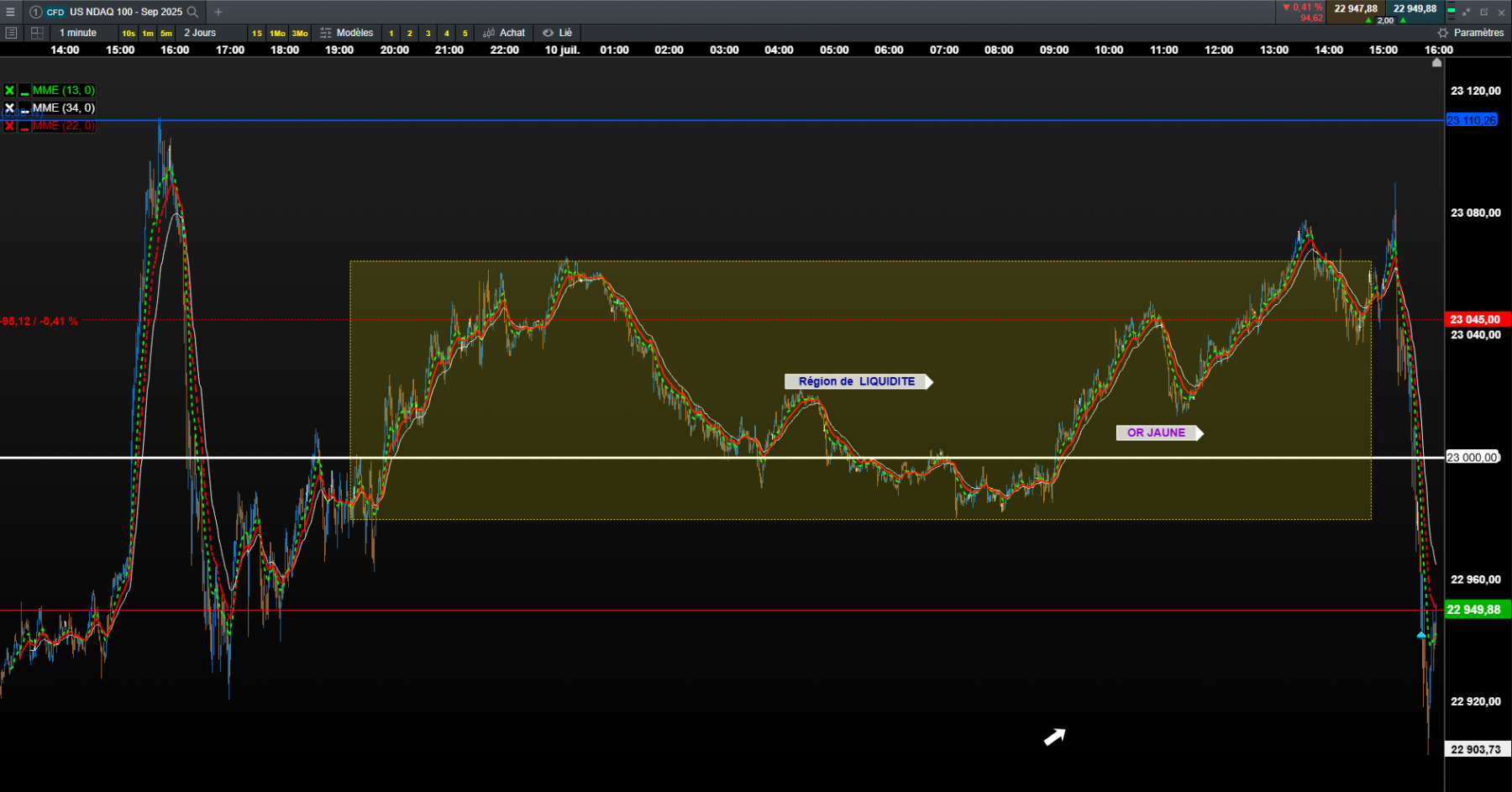Image resolution: width=1512 pixels, height=792 pixels.
Task: Click the search magnifier next to US NDAQ 100
Action: tap(192, 12)
